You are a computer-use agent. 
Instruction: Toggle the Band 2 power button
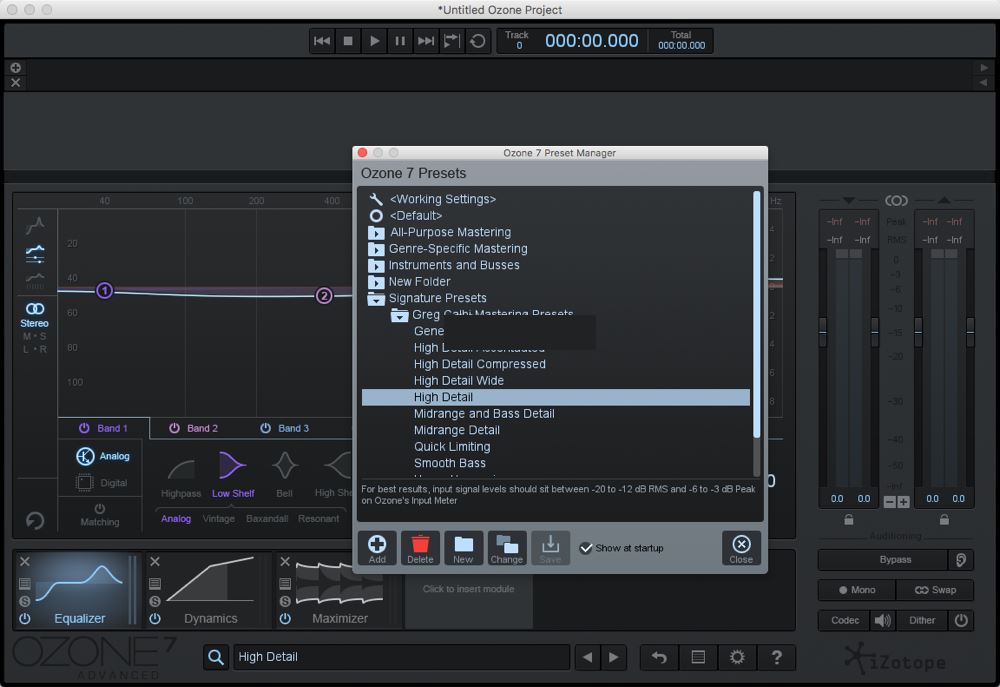tap(175, 427)
